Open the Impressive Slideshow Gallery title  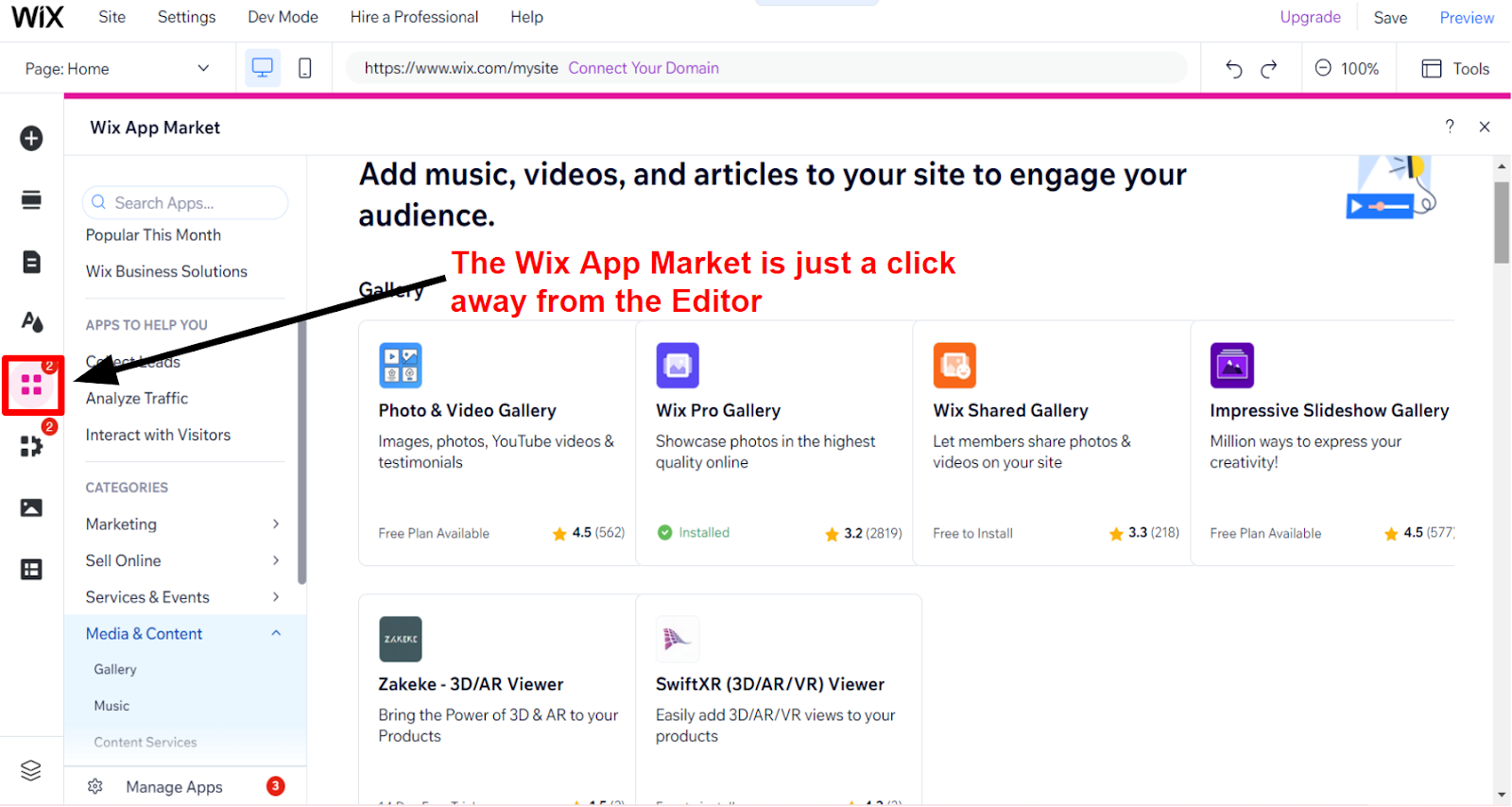[1329, 411]
